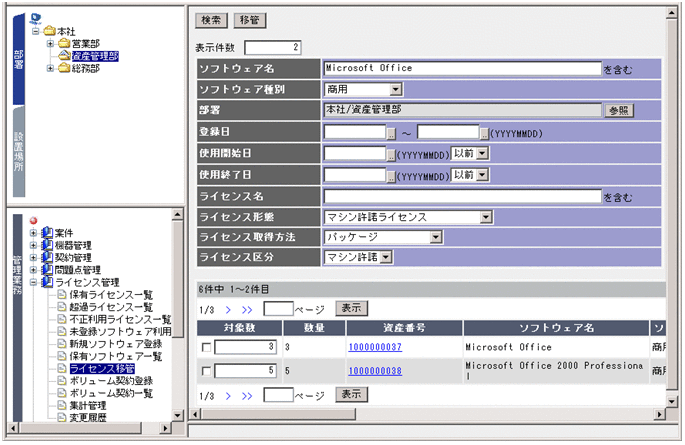The height and width of the screenshot is (445, 685).
Task: Open 不正利用ライセンス一覧 menu item
Action: click(120, 319)
